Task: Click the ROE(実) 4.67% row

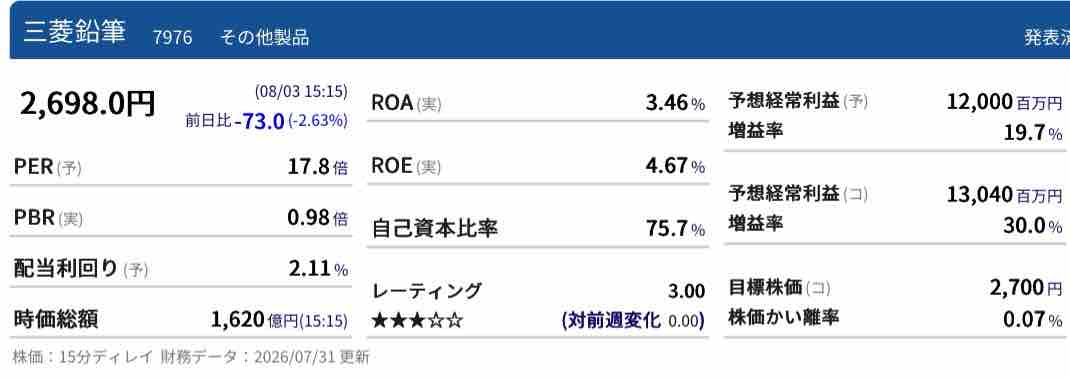Action: click(x=538, y=166)
